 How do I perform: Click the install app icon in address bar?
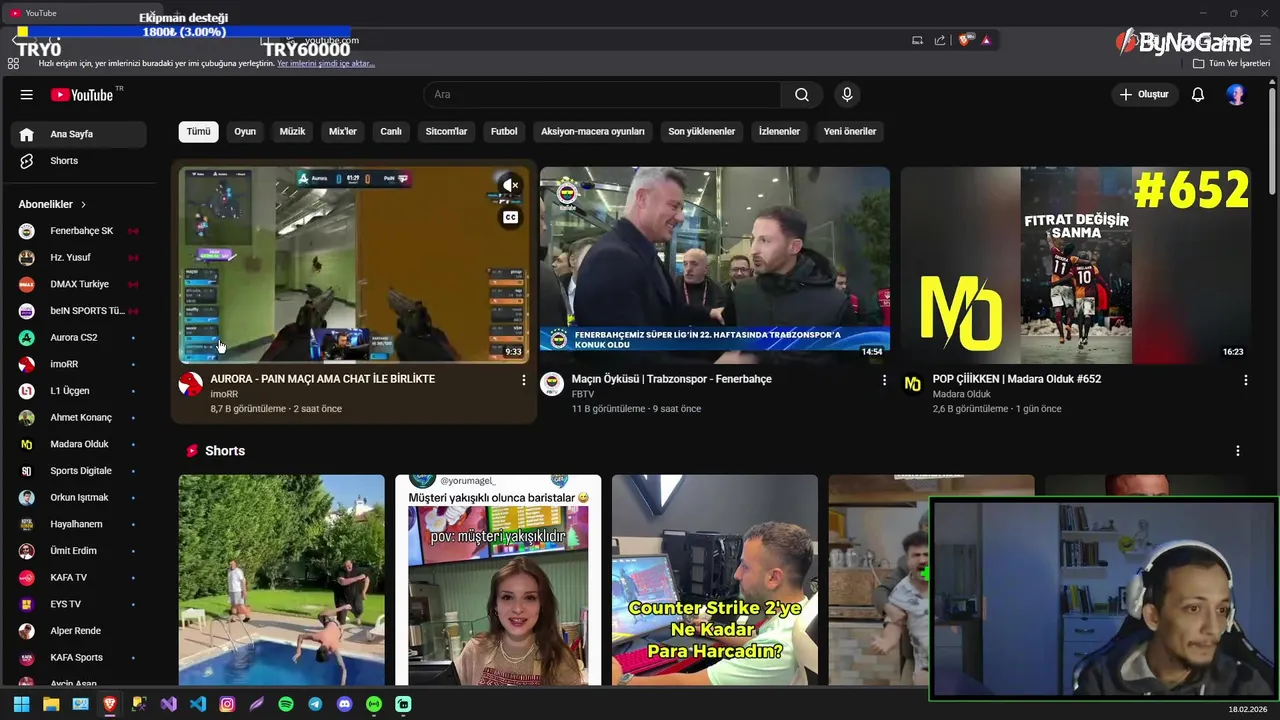click(917, 40)
